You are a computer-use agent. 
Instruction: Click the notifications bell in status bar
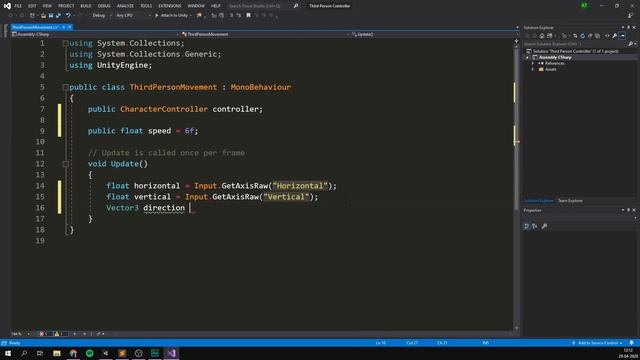[x=631, y=343]
